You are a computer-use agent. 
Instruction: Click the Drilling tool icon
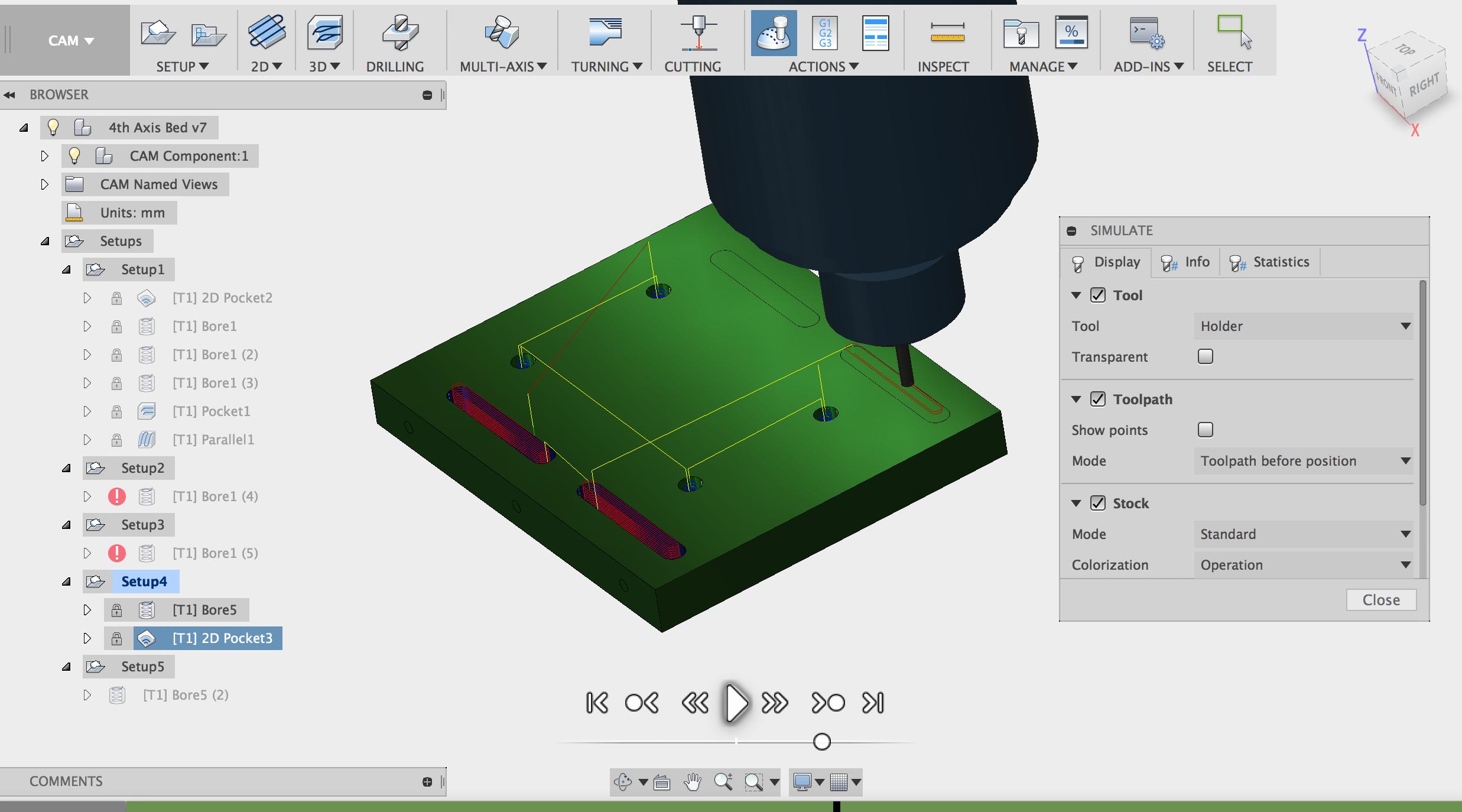(x=399, y=32)
